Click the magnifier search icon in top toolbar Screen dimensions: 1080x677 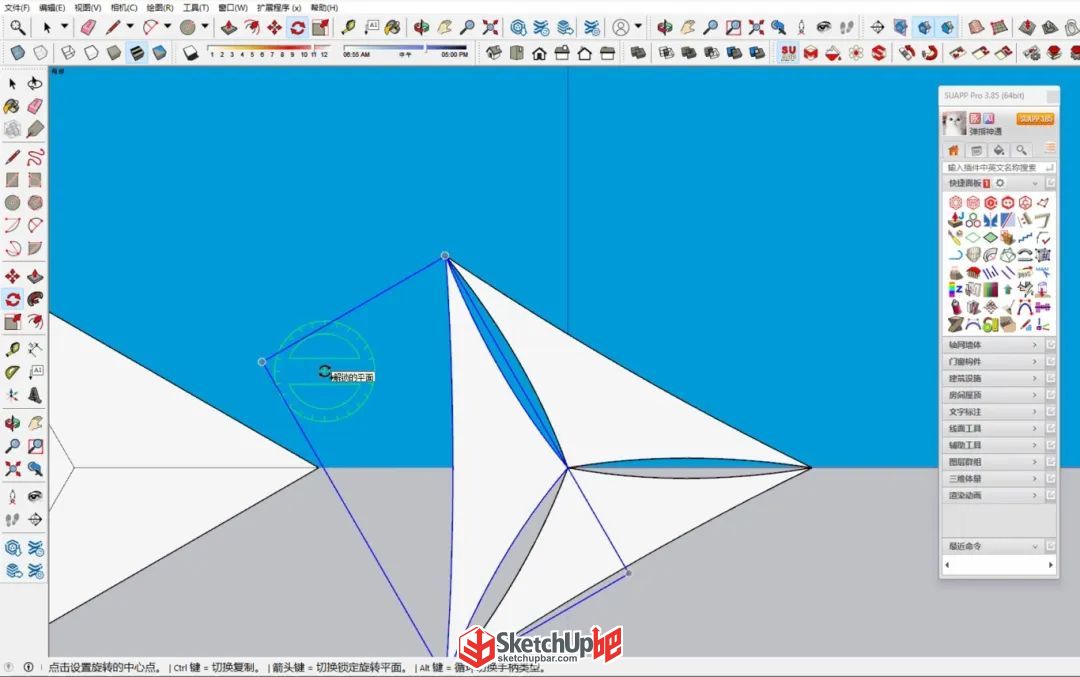tap(17, 28)
